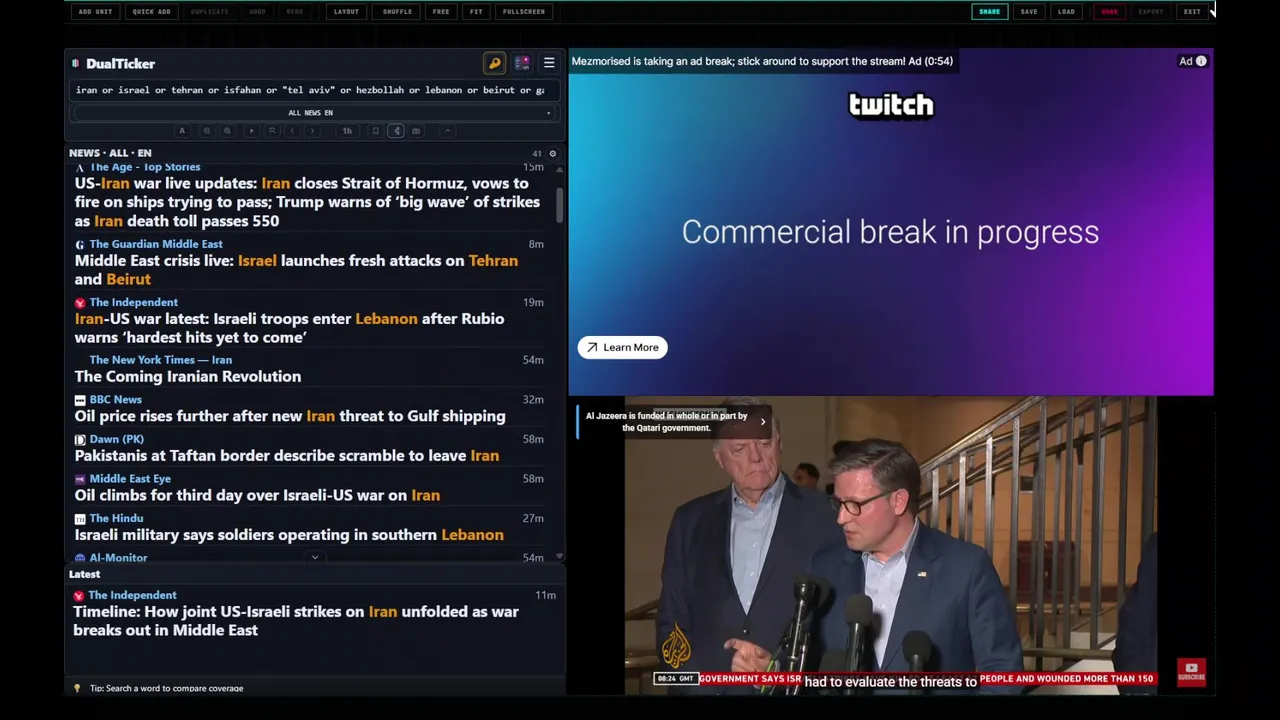Click QUICK ADD in top toolbar
Viewport: 1280px width, 720px height.
pos(151,12)
